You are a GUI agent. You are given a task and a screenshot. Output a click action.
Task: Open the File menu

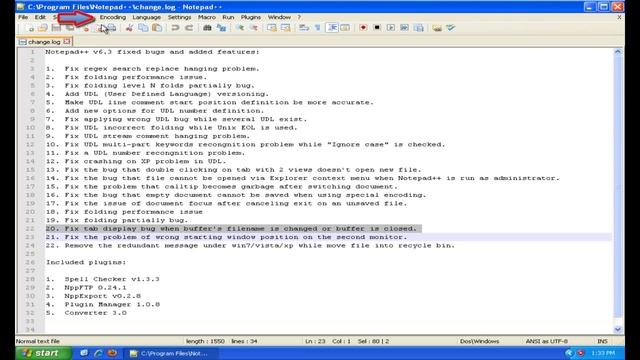(23, 17)
